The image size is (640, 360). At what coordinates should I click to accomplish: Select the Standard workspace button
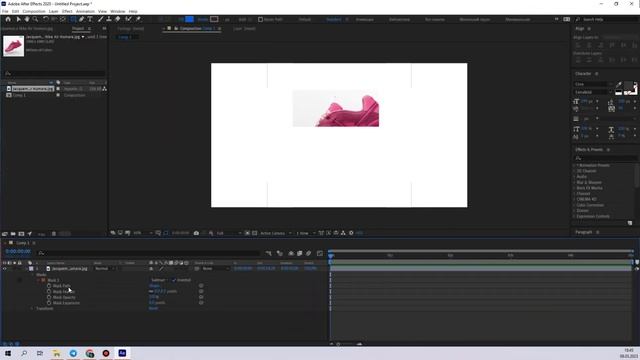point(333,19)
